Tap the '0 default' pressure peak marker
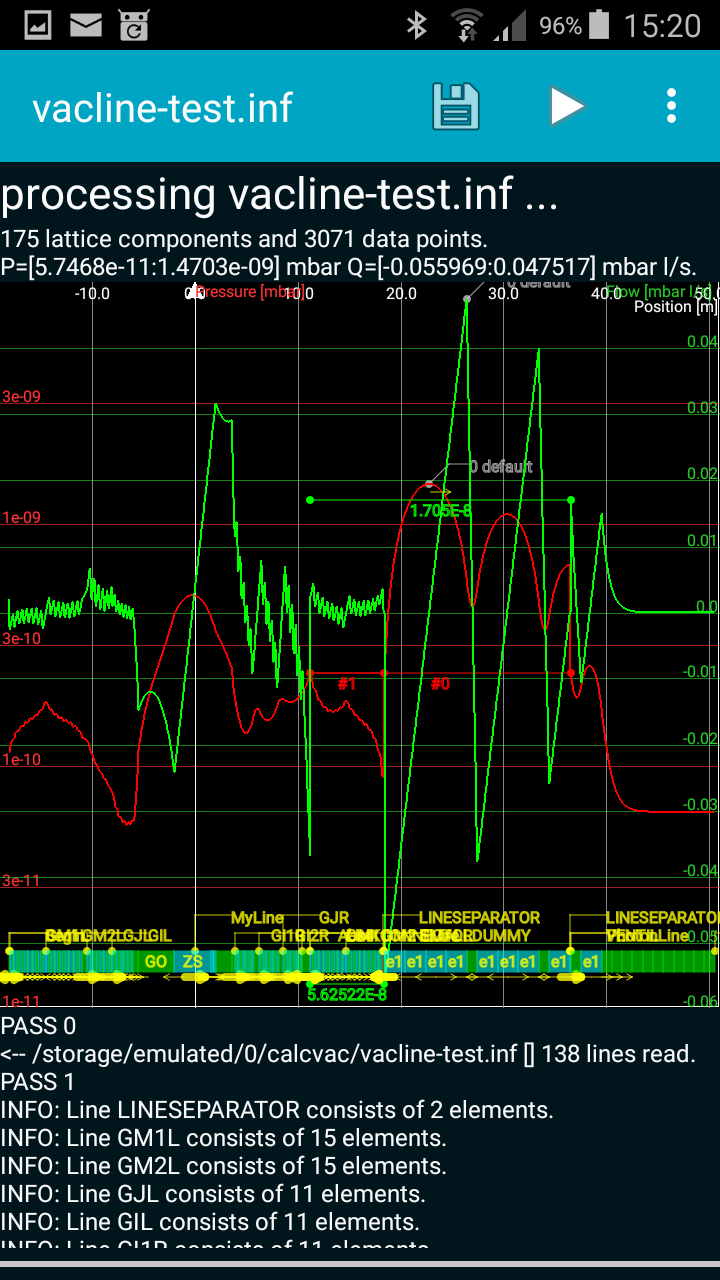Screen dimensions: 720x1280 (500, 467)
